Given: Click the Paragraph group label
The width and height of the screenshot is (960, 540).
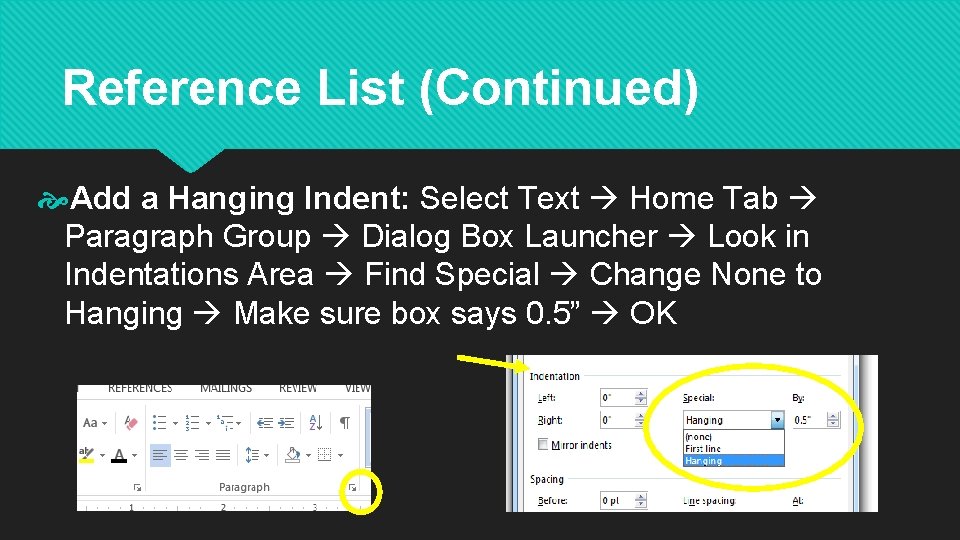Looking at the screenshot, I should coord(244,487).
